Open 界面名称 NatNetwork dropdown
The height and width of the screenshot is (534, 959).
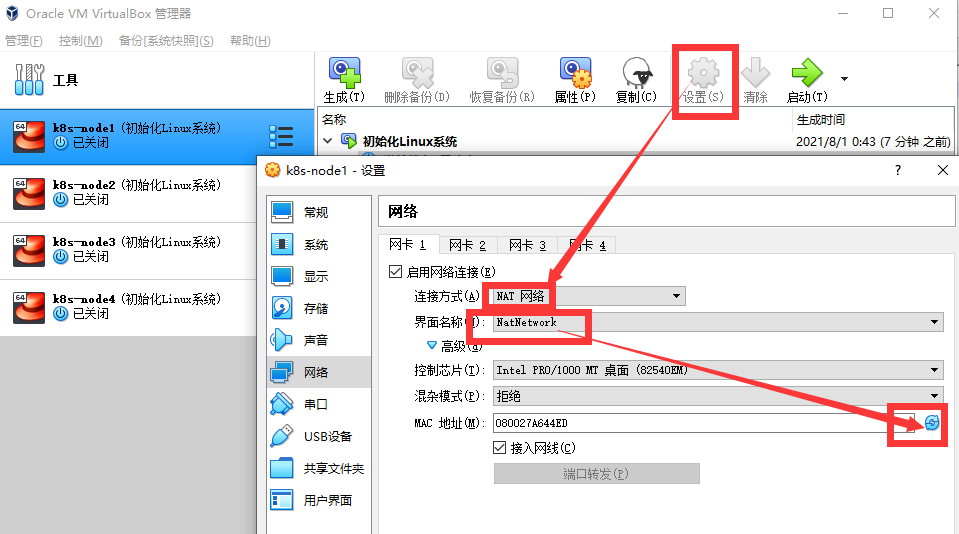pos(718,322)
